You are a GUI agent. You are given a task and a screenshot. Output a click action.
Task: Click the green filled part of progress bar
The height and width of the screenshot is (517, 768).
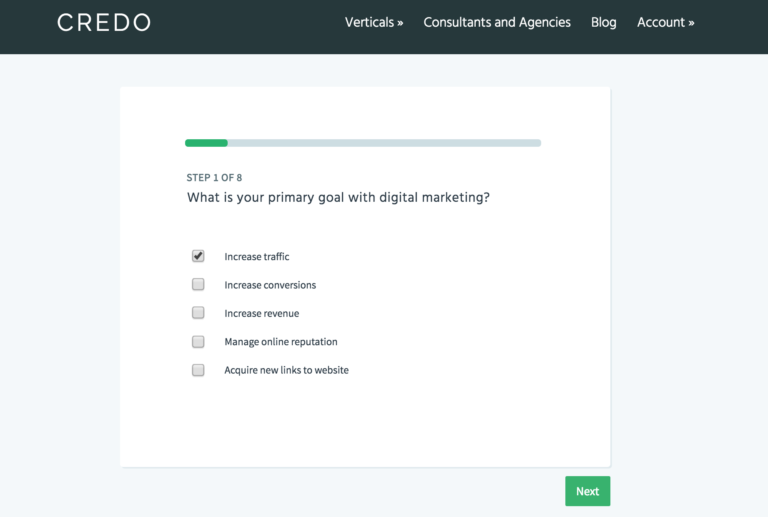coord(206,143)
